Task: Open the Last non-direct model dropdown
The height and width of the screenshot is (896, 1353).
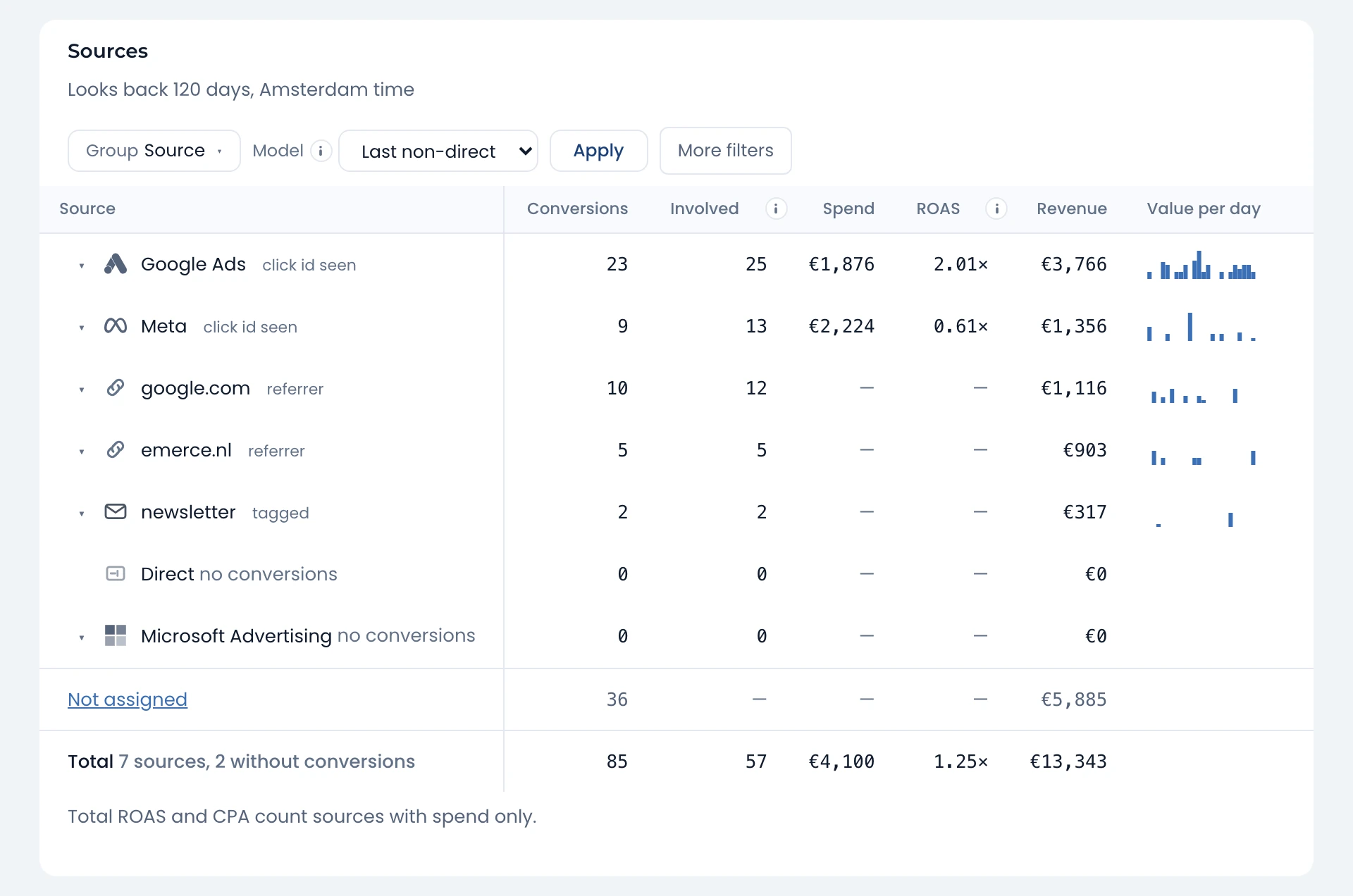Action: pyautogui.click(x=438, y=151)
